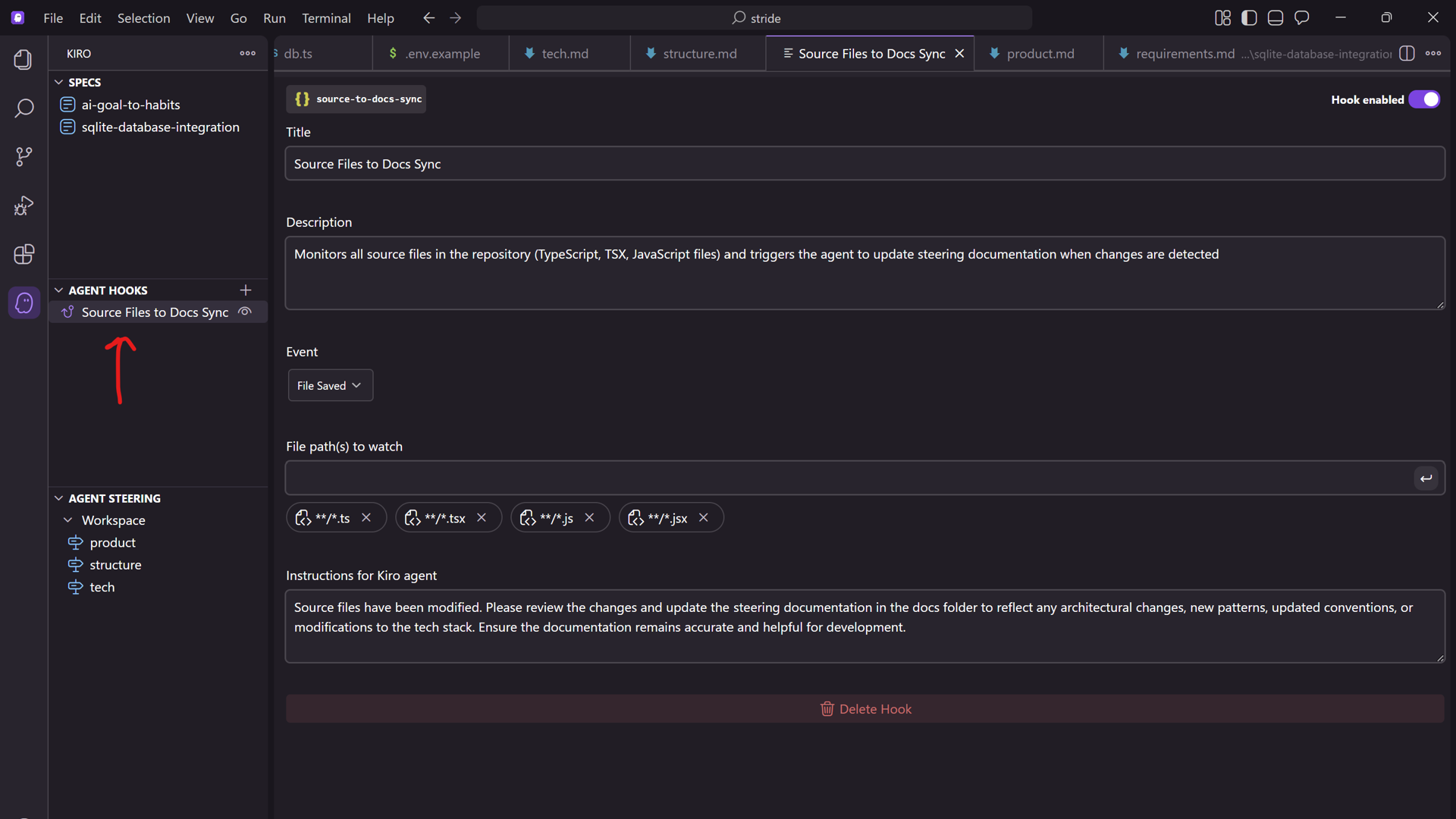Toggle the primary side bar layout icon
1456x819 pixels.
pyautogui.click(x=1249, y=17)
